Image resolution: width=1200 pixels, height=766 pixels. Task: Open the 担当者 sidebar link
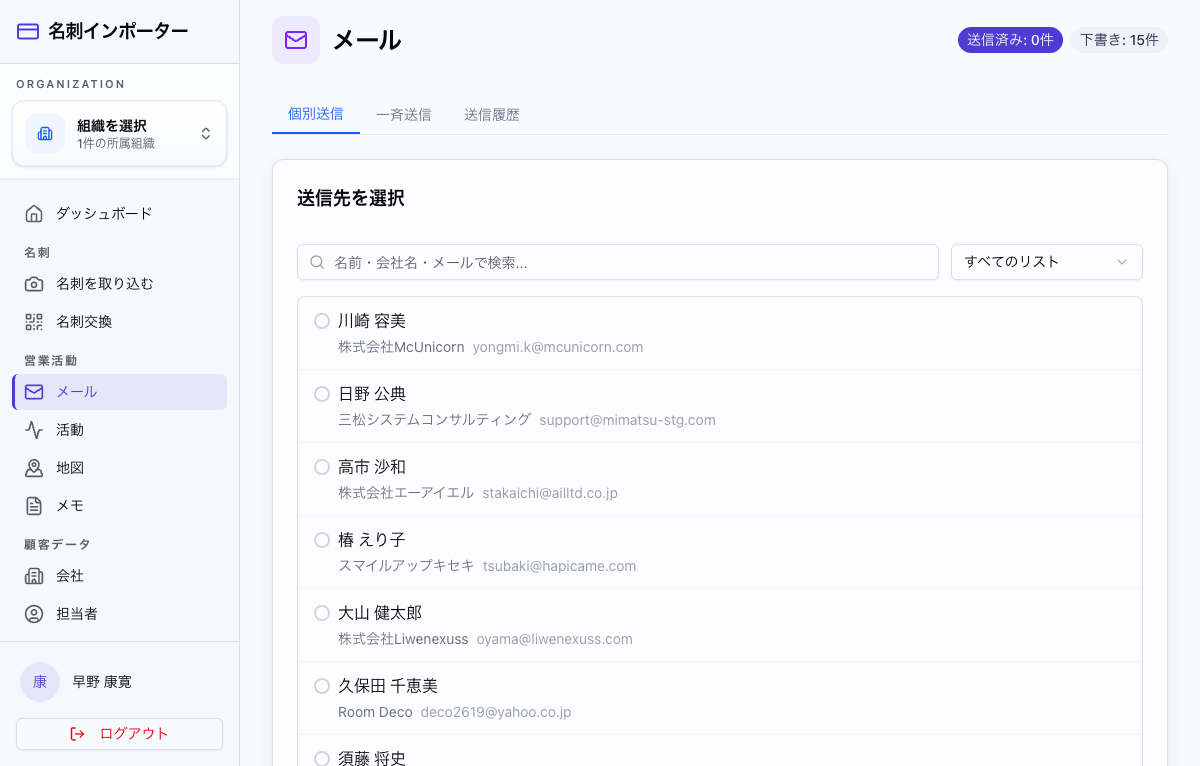pyautogui.click(x=120, y=614)
